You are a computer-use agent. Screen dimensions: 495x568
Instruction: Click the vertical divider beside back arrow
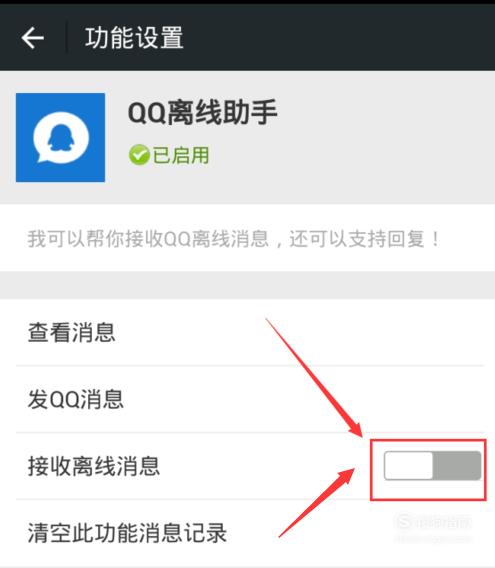66,37
